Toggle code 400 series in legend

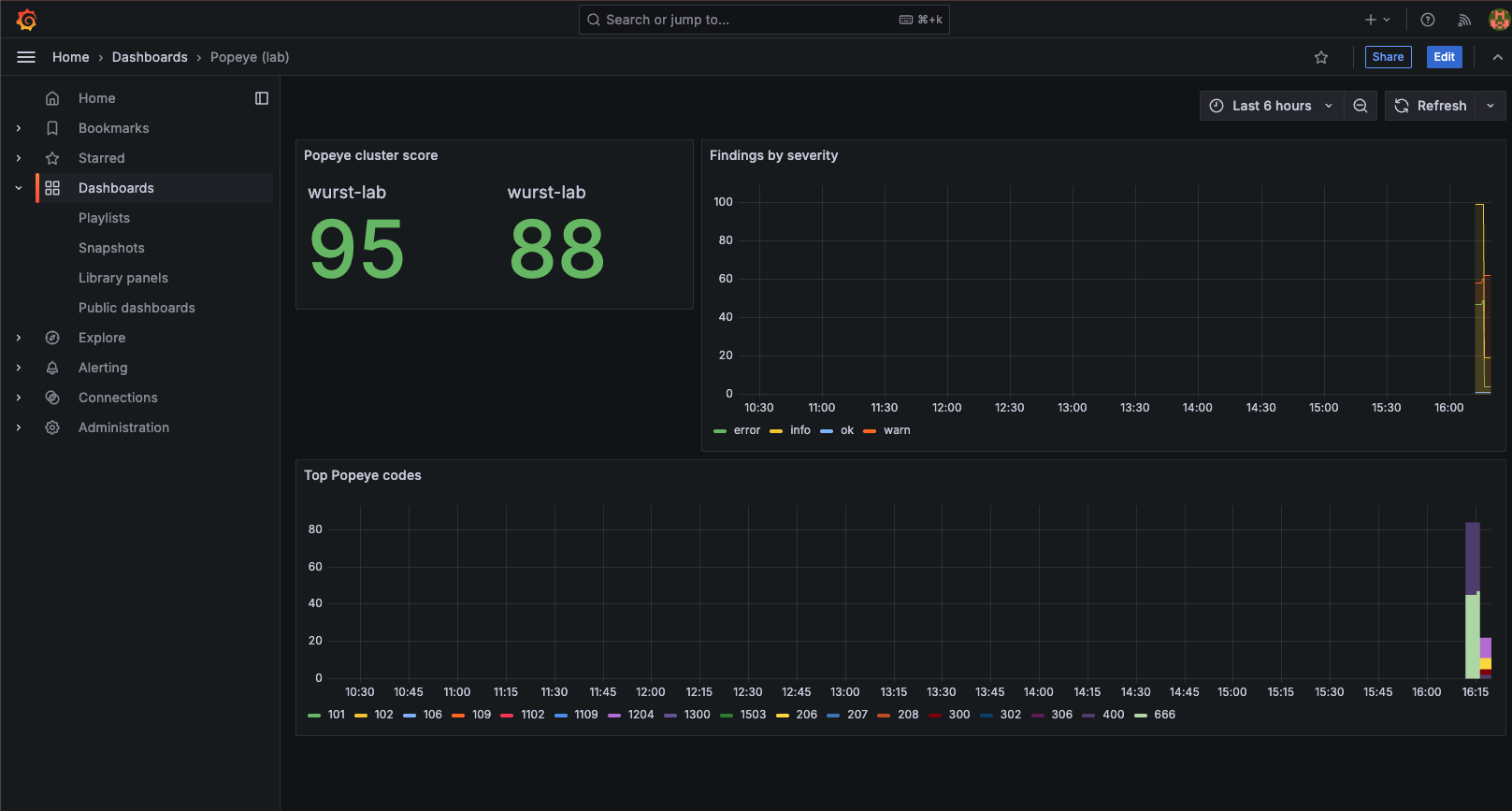[x=1113, y=715]
